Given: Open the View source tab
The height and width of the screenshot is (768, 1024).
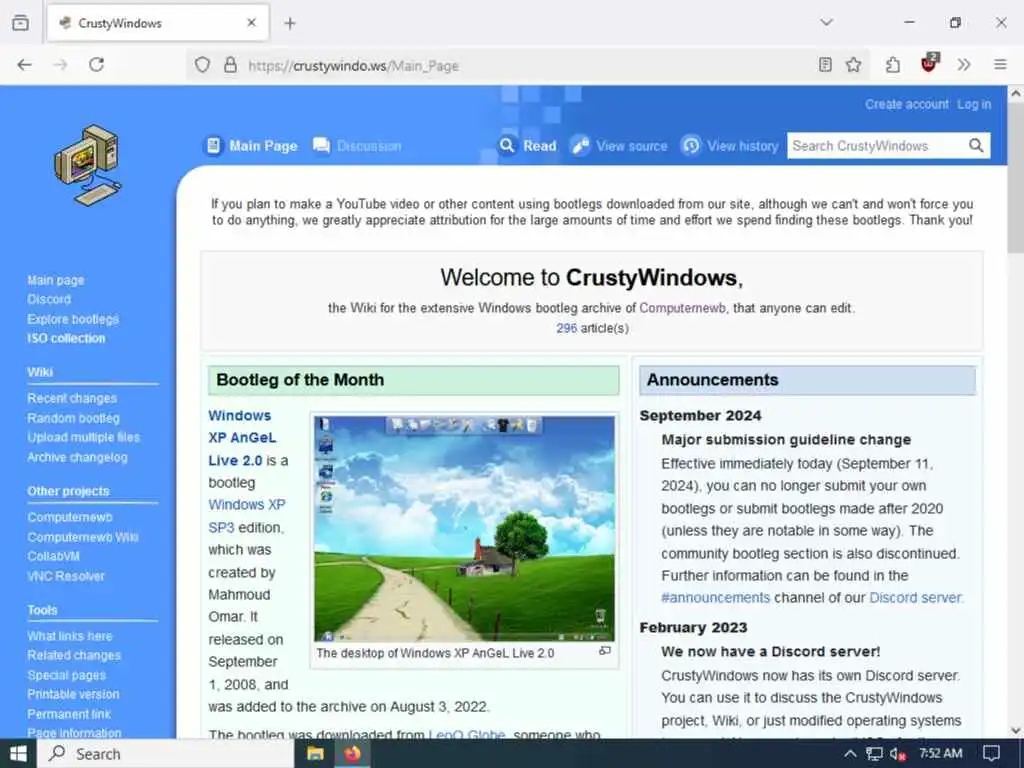Looking at the screenshot, I should [x=619, y=146].
